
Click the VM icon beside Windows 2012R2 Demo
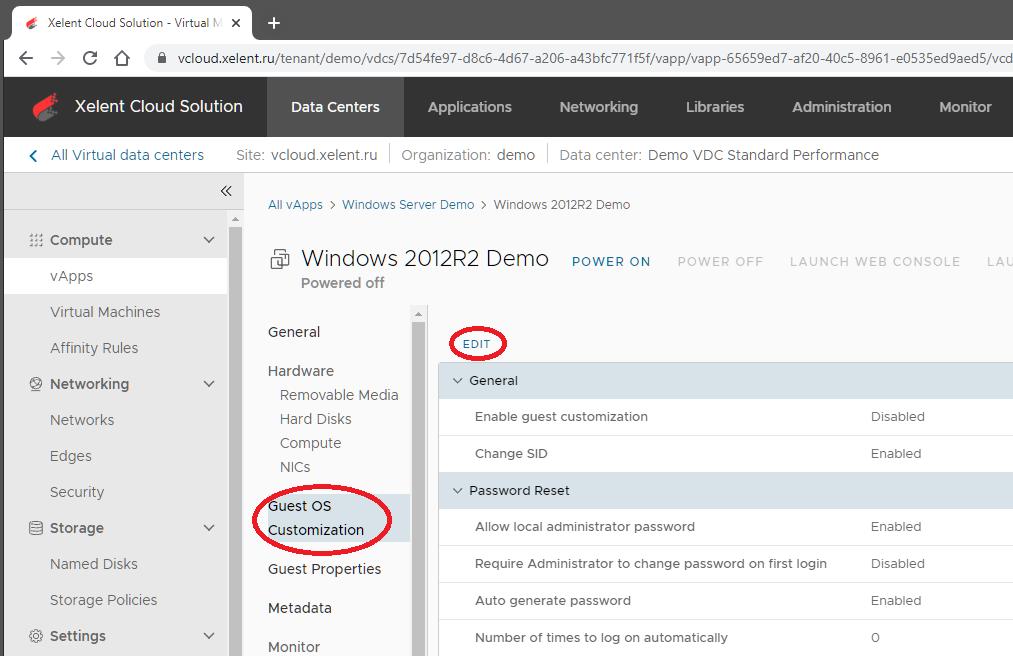280,259
